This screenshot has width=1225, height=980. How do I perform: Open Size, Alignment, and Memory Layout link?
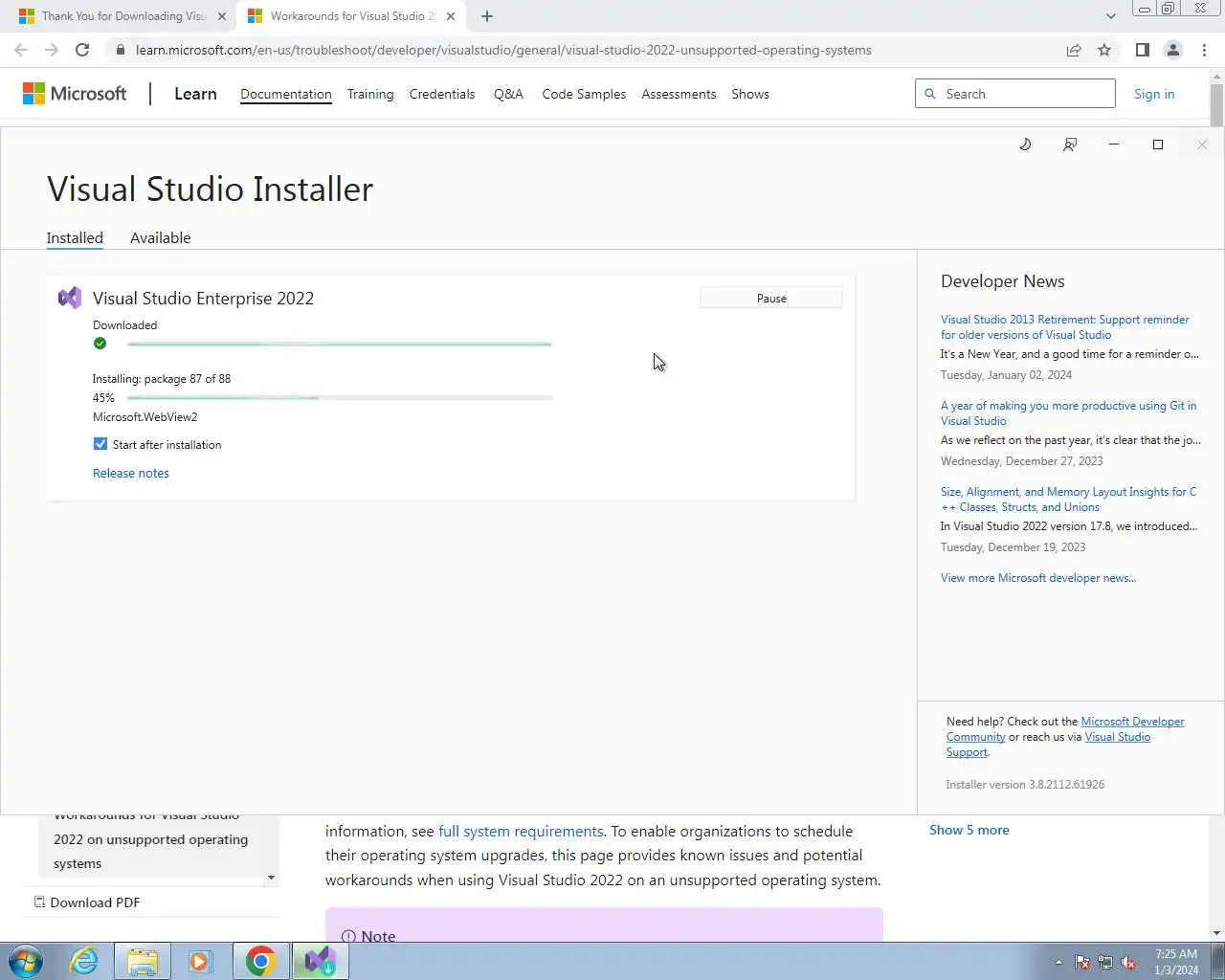(1068, 500)
